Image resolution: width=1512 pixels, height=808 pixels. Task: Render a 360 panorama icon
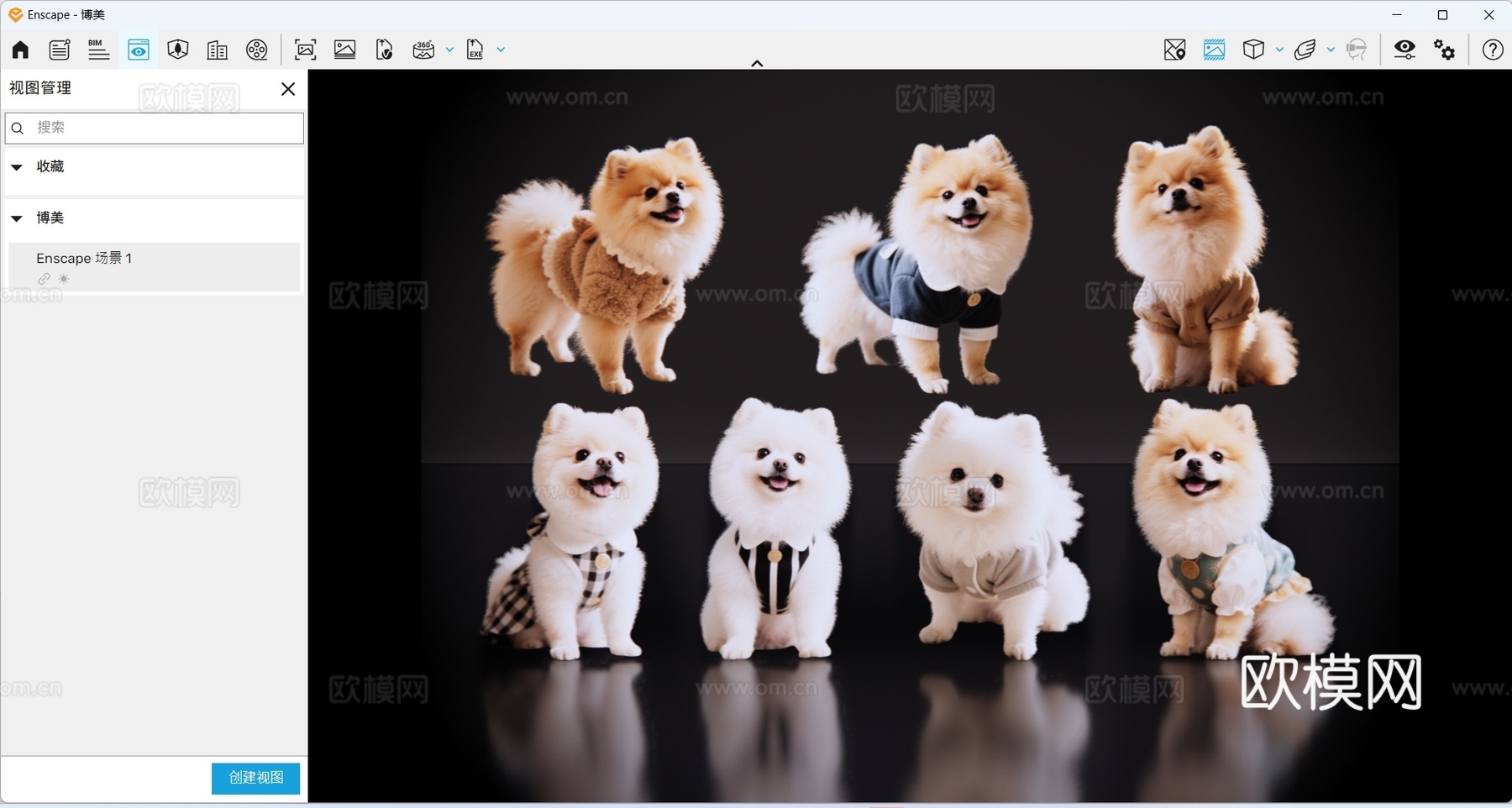(x=424, y=50)
